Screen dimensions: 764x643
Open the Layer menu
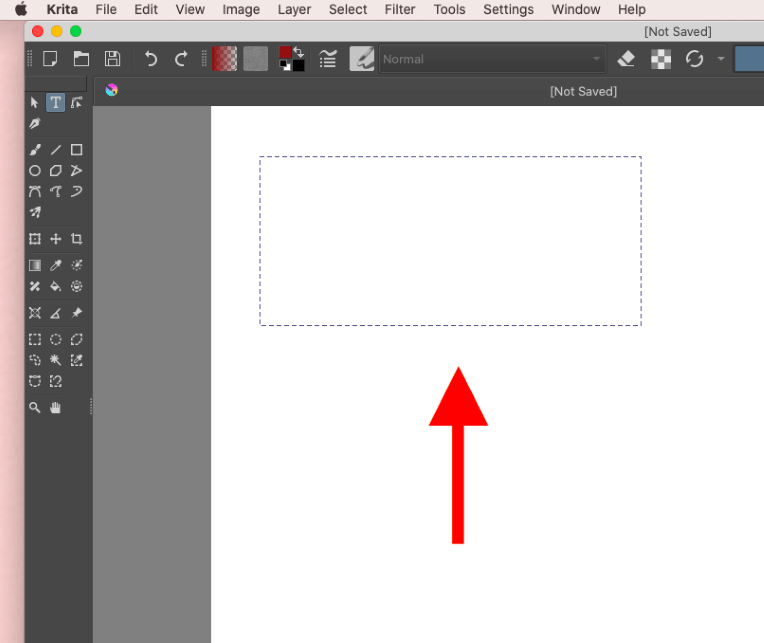[x=294, y=9]
